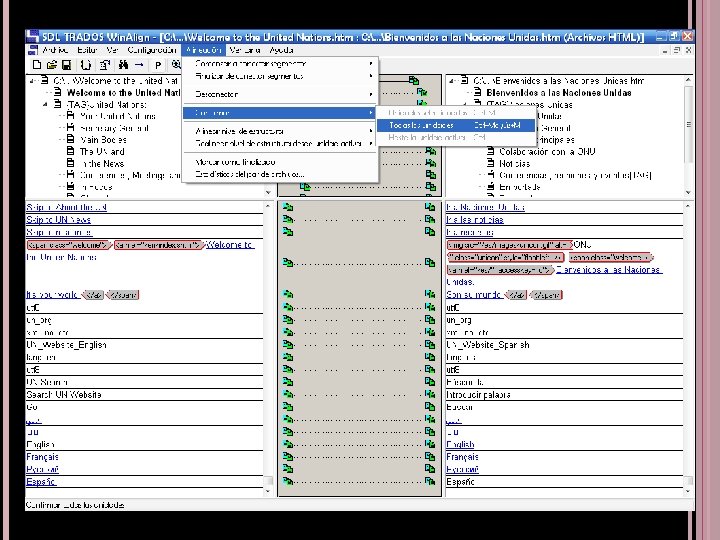Click scroll-up arrow of source segment pane
This screenshot has width=720, height=540.
tap(268, 206)
